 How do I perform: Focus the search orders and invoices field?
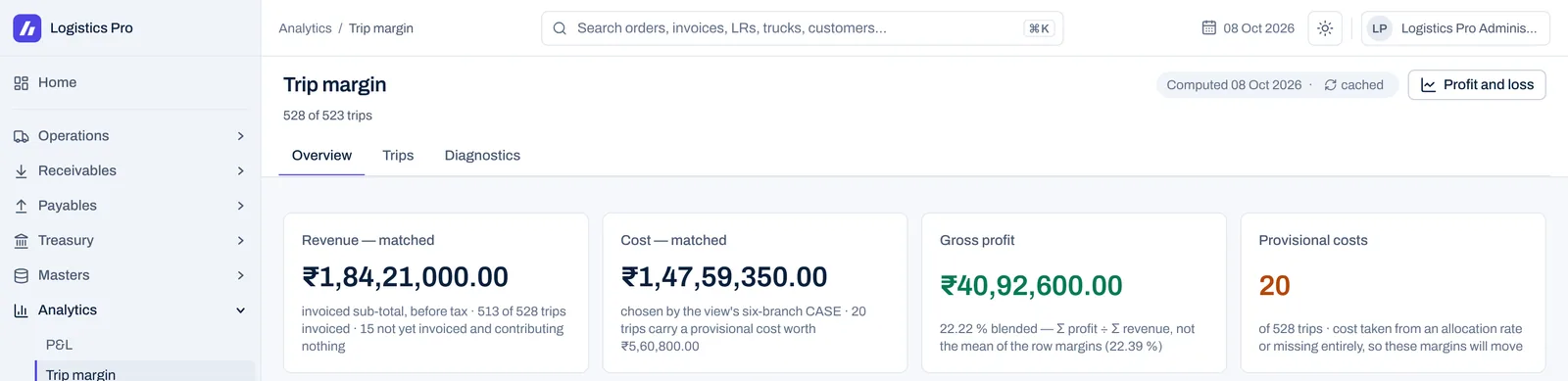click(x=802, y=28)
